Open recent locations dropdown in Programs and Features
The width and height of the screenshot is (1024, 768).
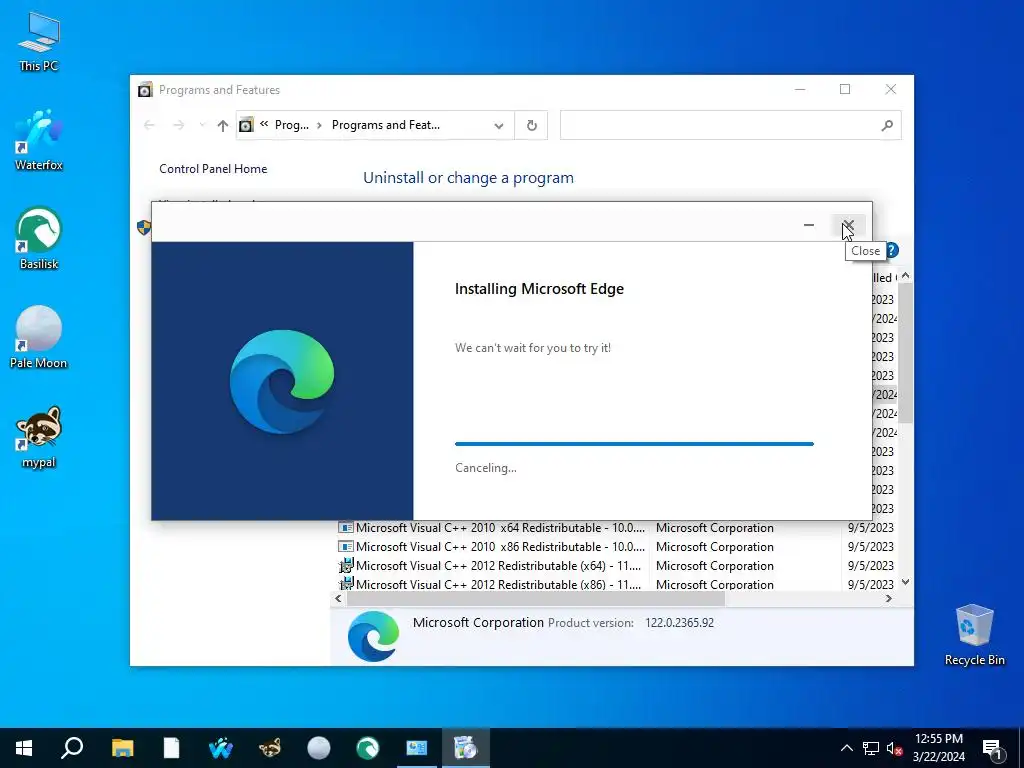click(x=202, y=125)
